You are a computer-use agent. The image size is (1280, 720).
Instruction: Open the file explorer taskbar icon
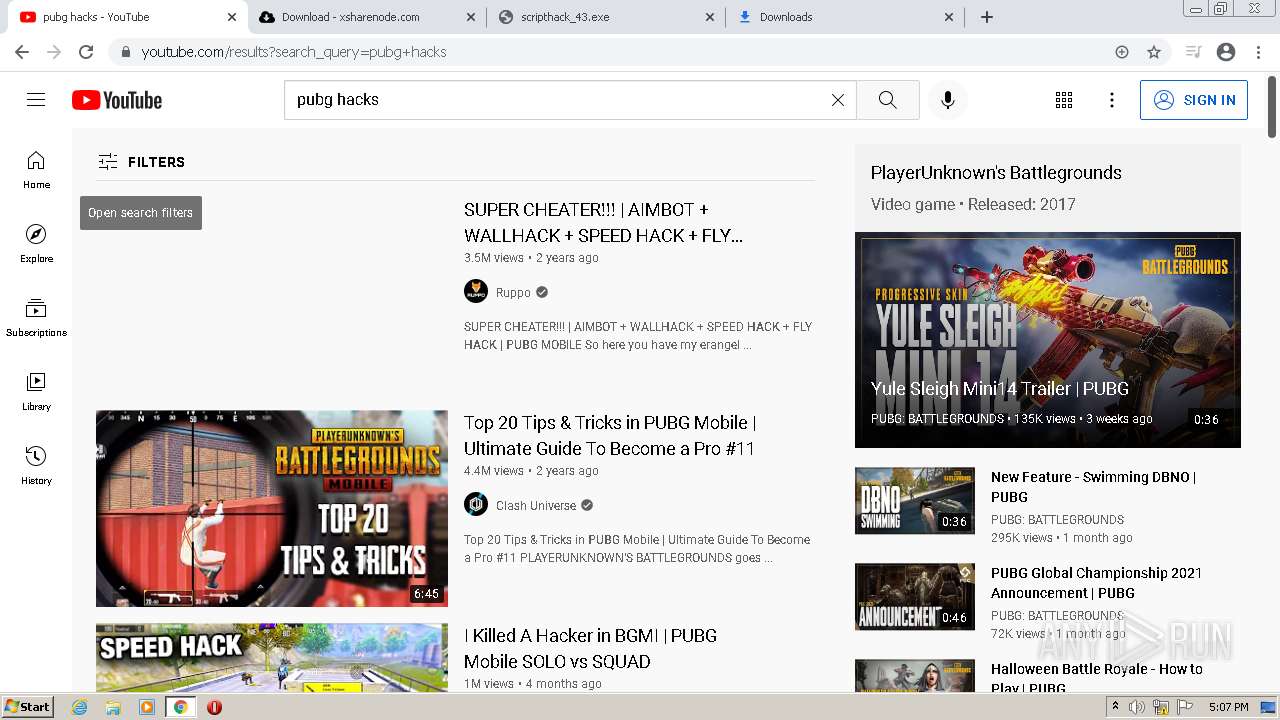click(x=113, y=707)
